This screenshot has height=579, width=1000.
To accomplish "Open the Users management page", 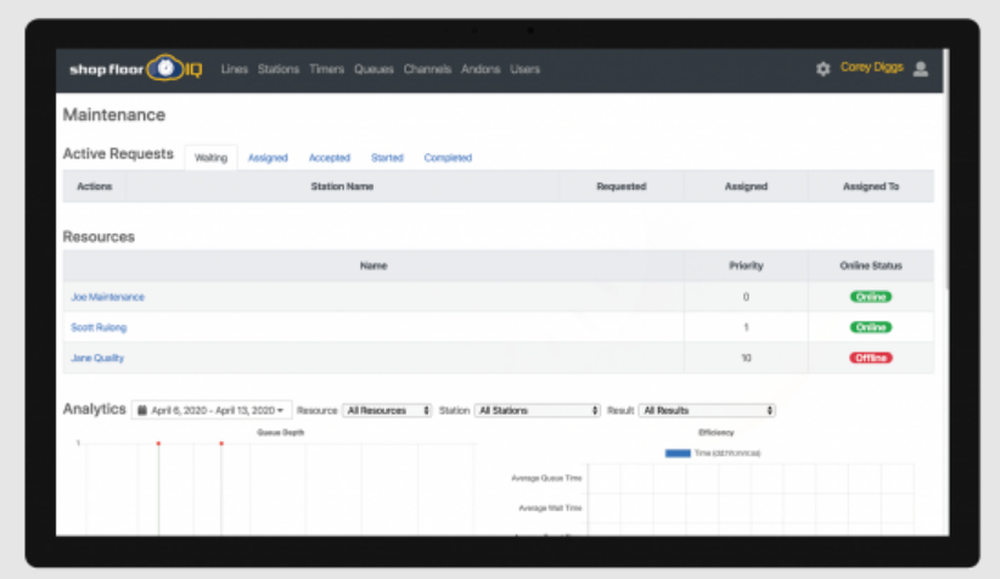I will click(525, 69).
